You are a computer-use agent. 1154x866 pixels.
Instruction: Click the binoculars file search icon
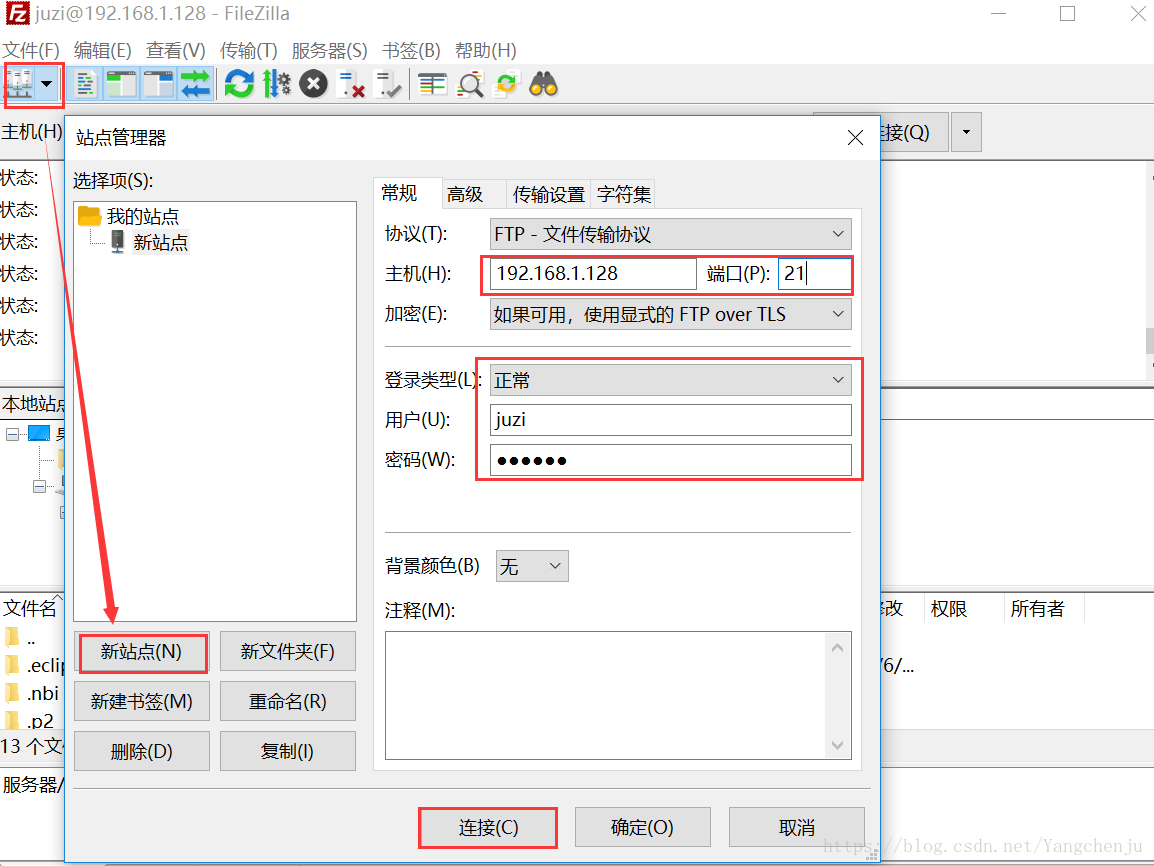click(x=544, y=84)
